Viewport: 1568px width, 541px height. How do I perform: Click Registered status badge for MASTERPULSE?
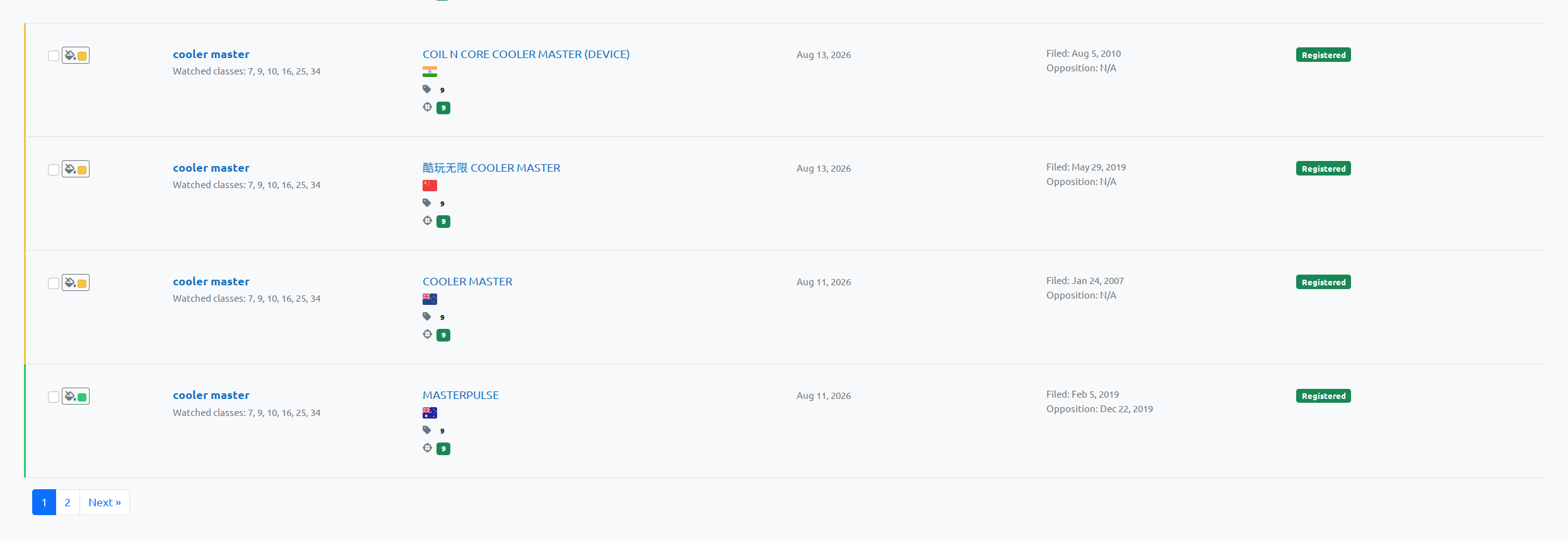pyautogui.click(x=1323, y=396)
